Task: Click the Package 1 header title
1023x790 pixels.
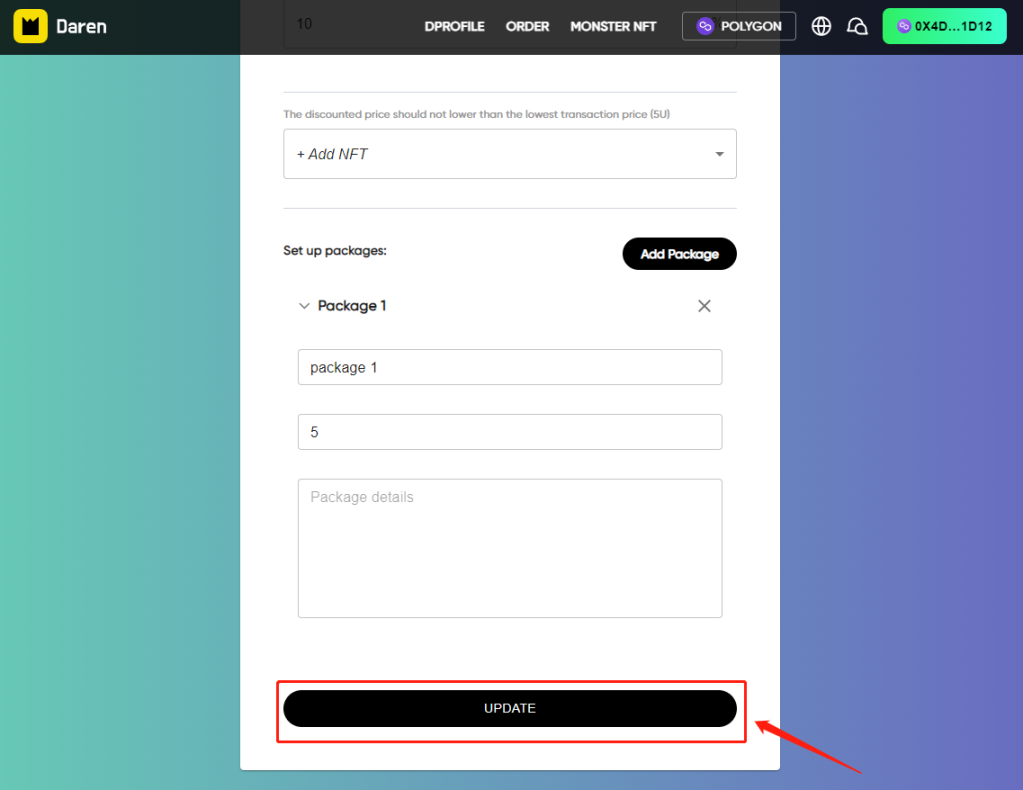Action: (x=352, y=306)
